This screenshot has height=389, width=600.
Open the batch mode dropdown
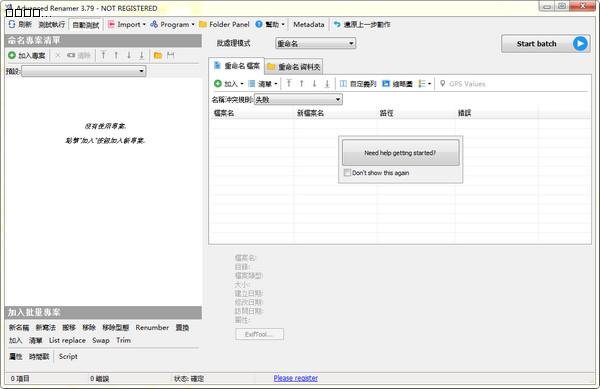315,44
